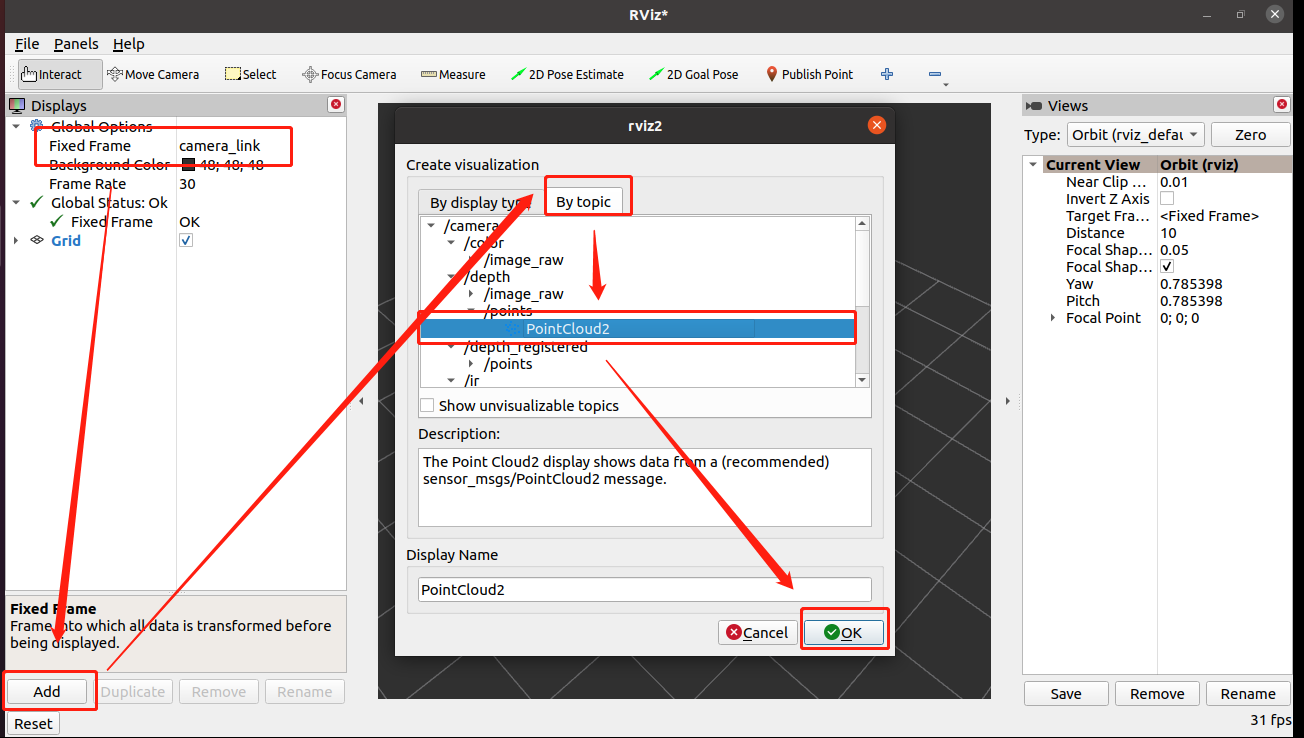Select /depth_registered in topic tree
Image resolution: width=1304 pixels, height=738 pixels.
(526, 347)
